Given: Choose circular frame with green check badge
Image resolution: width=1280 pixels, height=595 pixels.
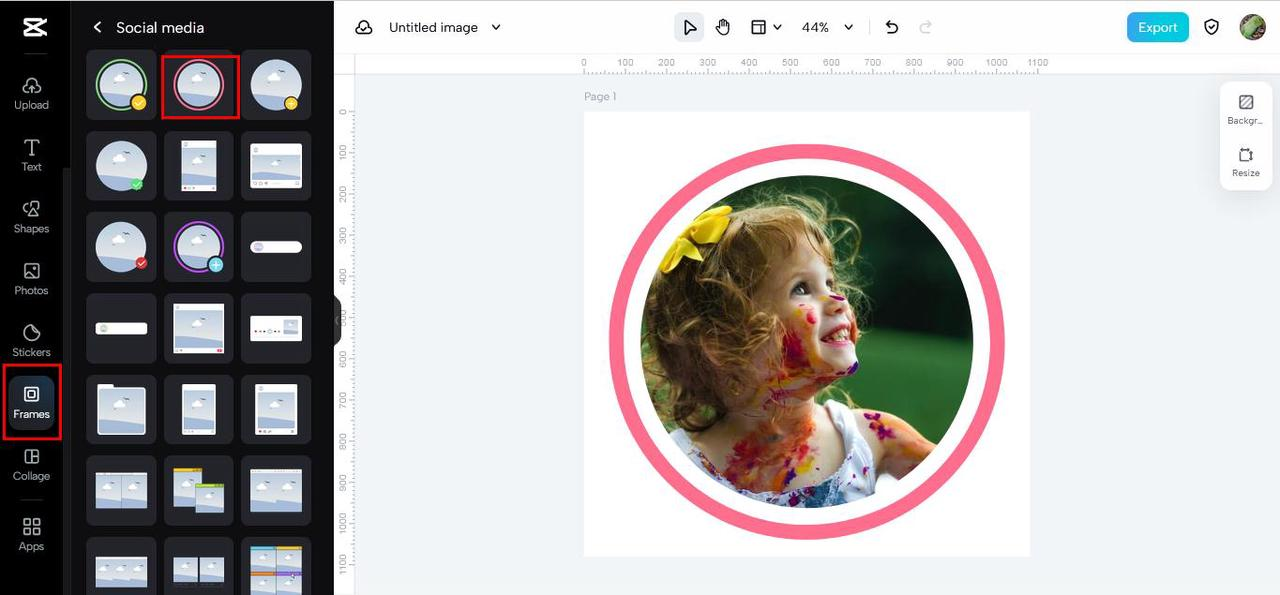Looking at the screenshot, I should coord(121,165).
